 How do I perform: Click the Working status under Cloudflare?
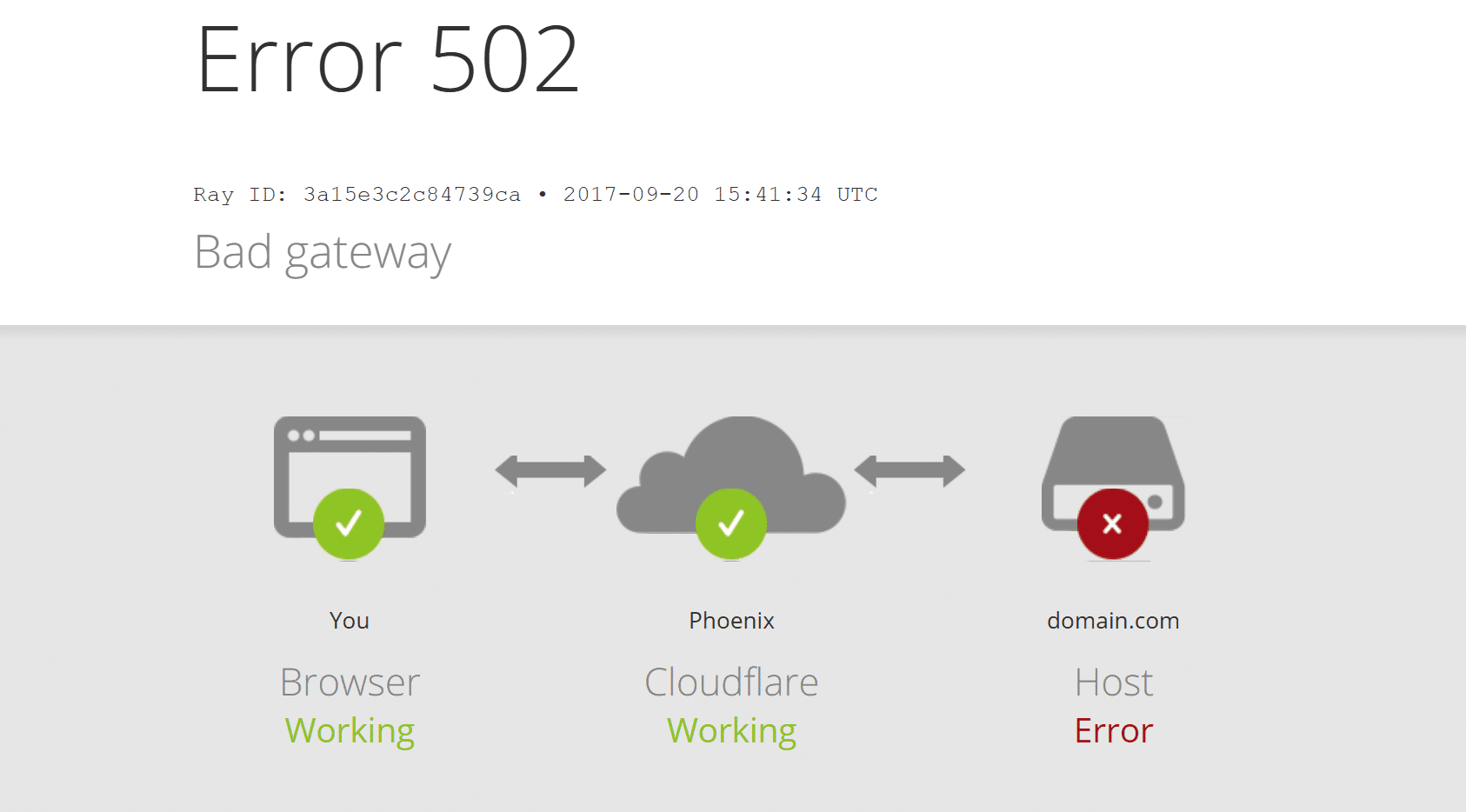(731, 732)
